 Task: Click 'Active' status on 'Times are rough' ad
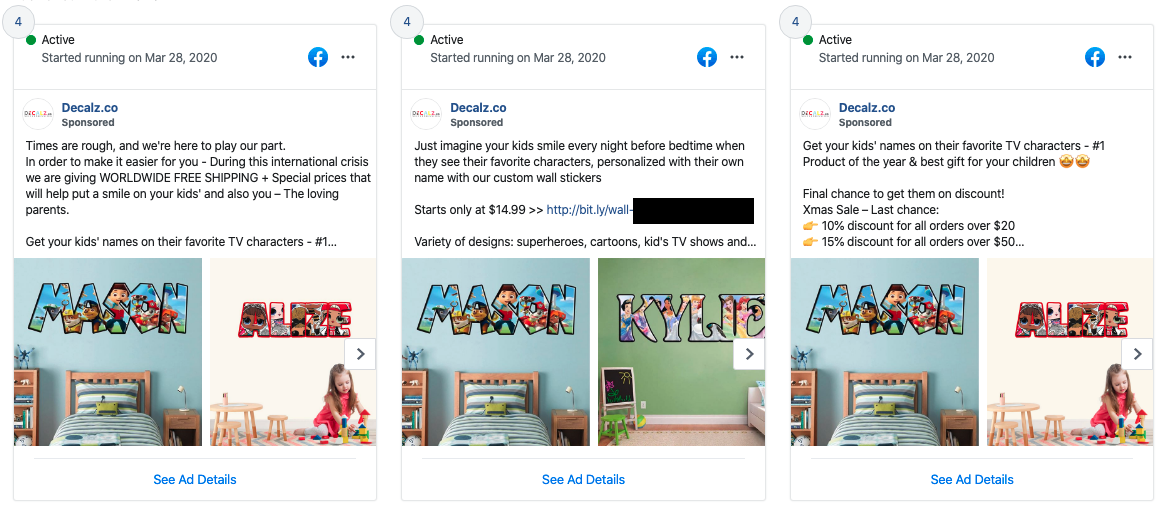(x=58, y=39)
